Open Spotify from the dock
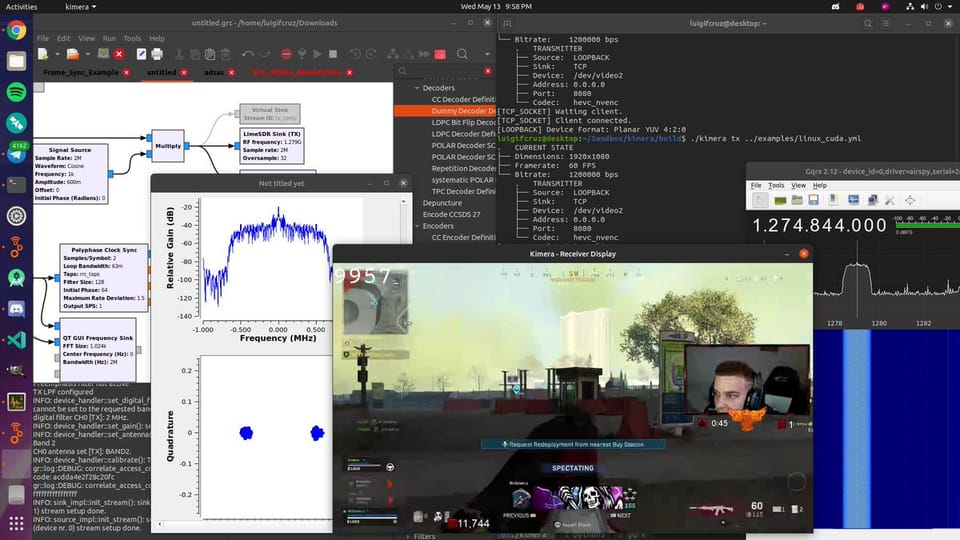 pyautogui.click(x=17, y=92)
